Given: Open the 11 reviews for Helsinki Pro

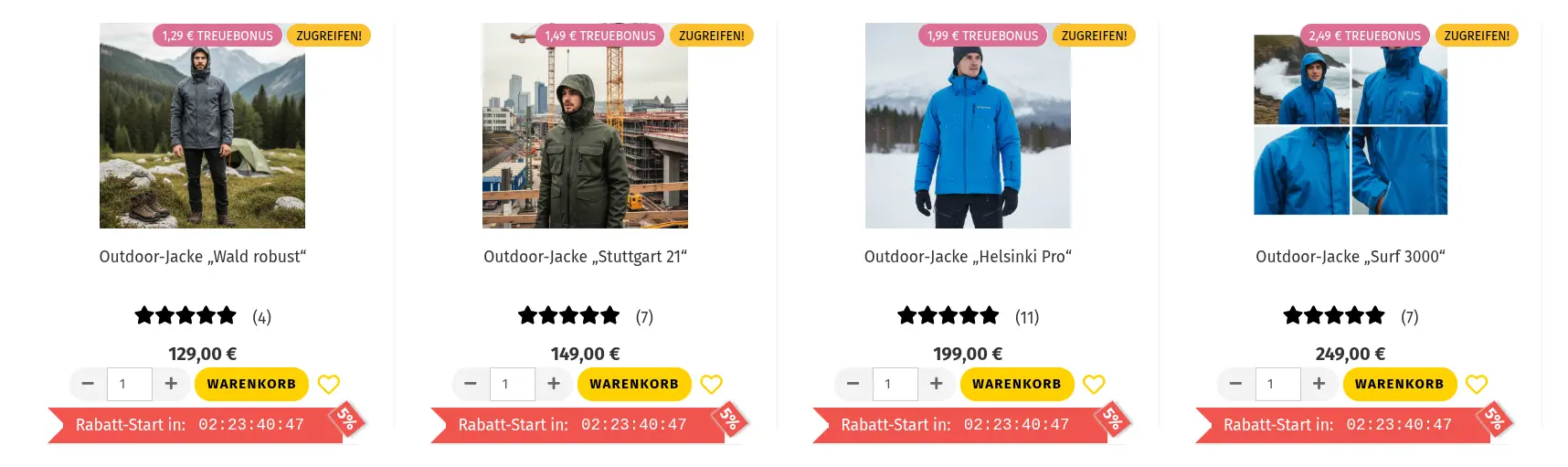Looking at the screenshot, I should click(1027, 317).
